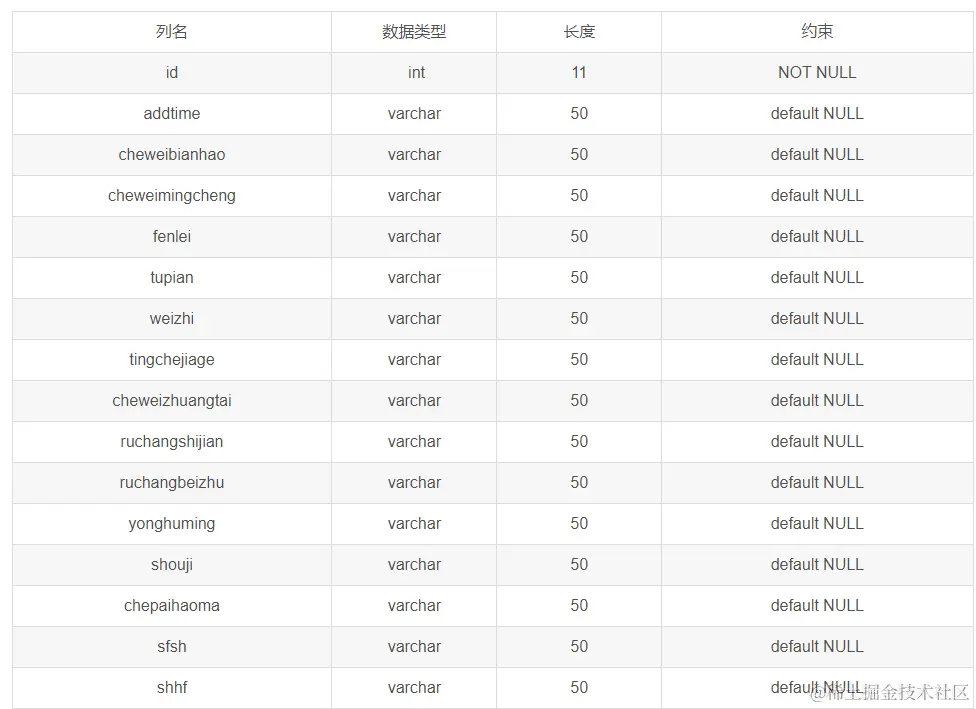Click the 数据类型 column header
The width and height of the screenshot is (976, 709).
click(414, 32)
